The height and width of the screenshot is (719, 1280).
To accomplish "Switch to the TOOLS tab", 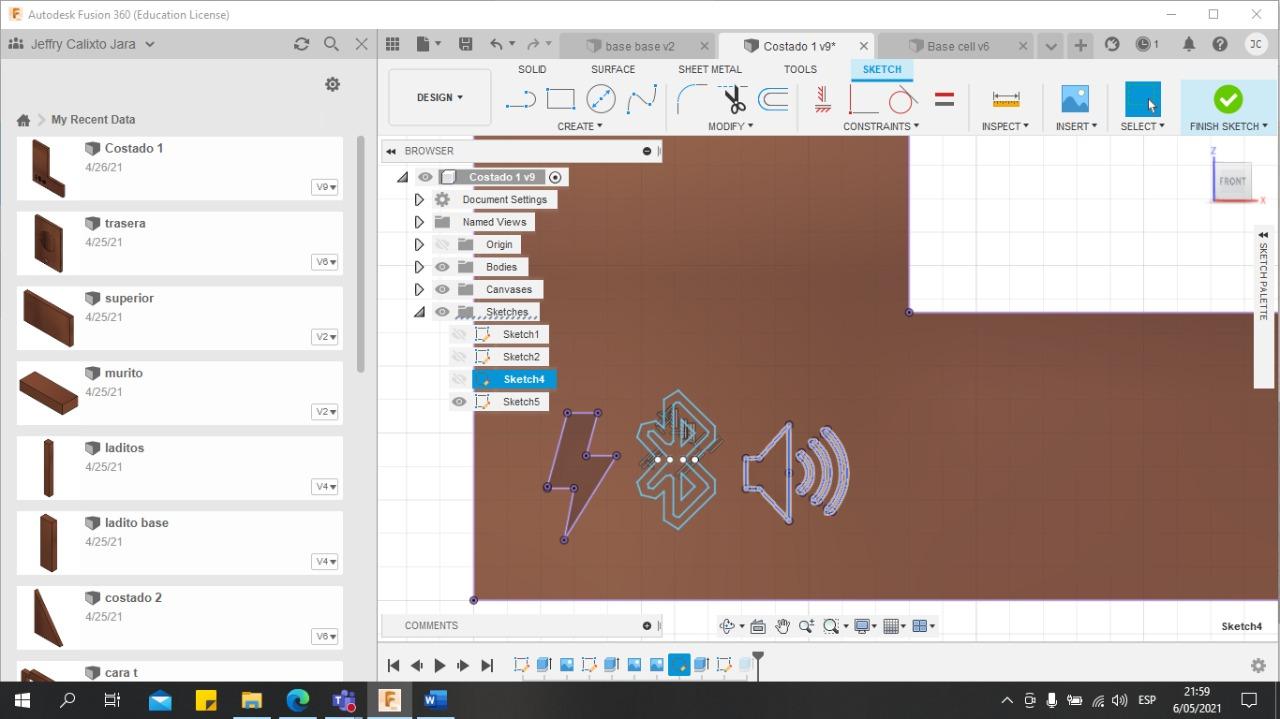I will click(x=800, y=69).
